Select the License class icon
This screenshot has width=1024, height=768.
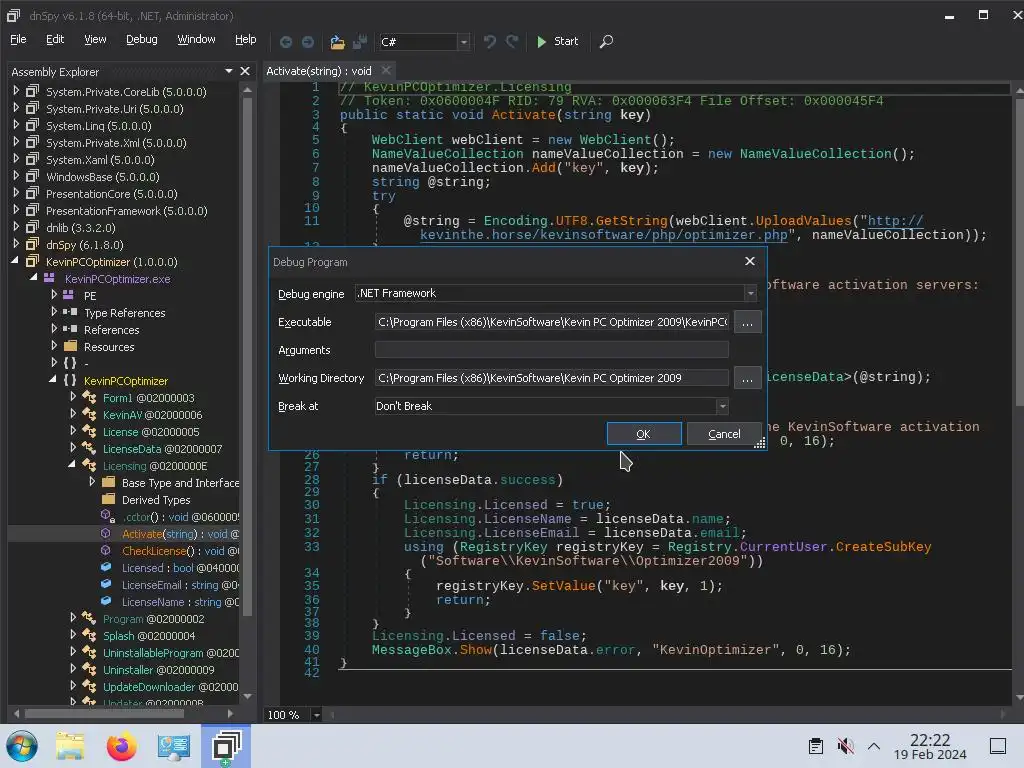click(89, 431)
